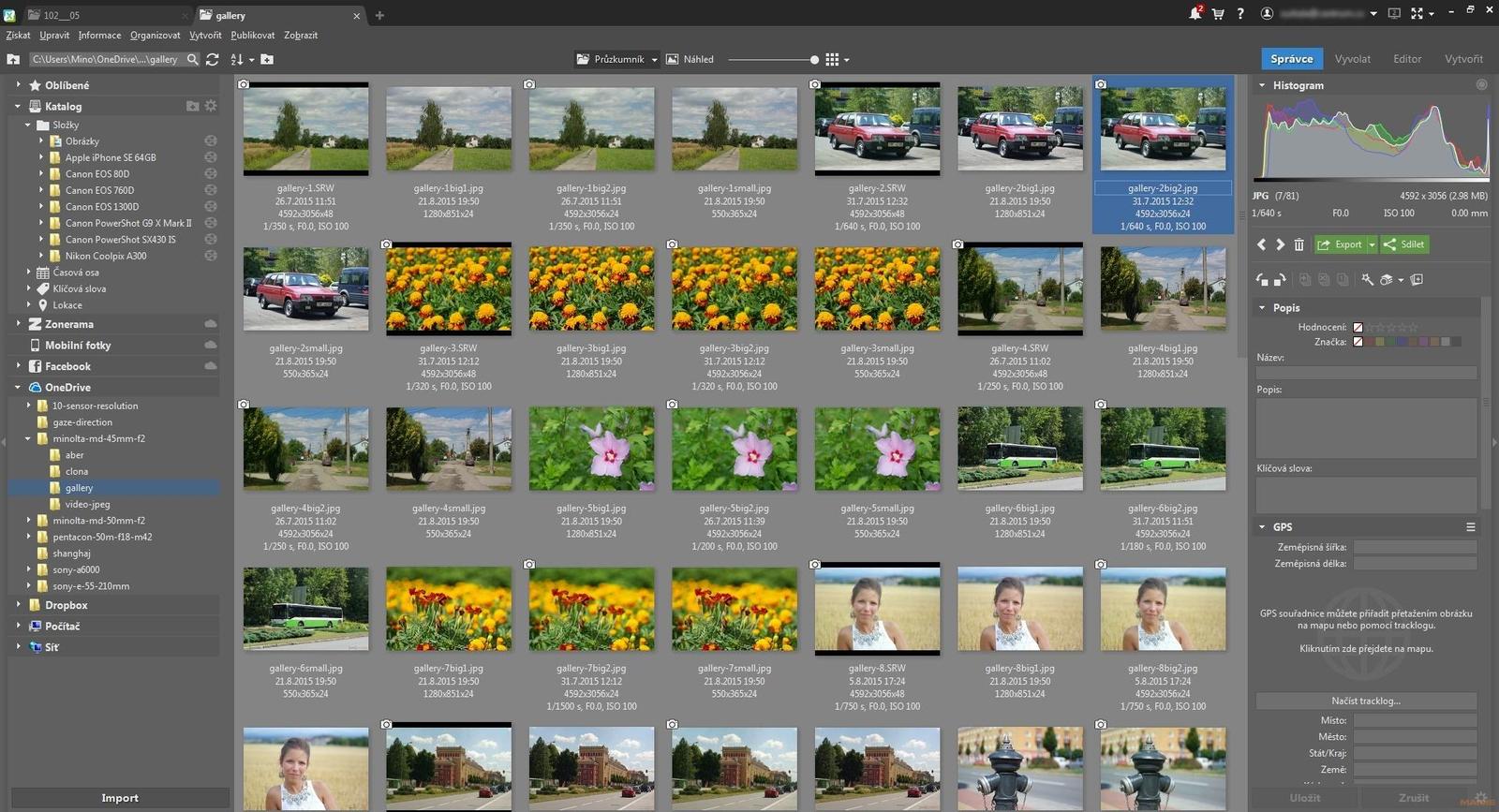Image resolution: width=1499 pixels, height=812 pixels.
Task: Click the settings gear at bottom right
Action: coord(1480,799)
